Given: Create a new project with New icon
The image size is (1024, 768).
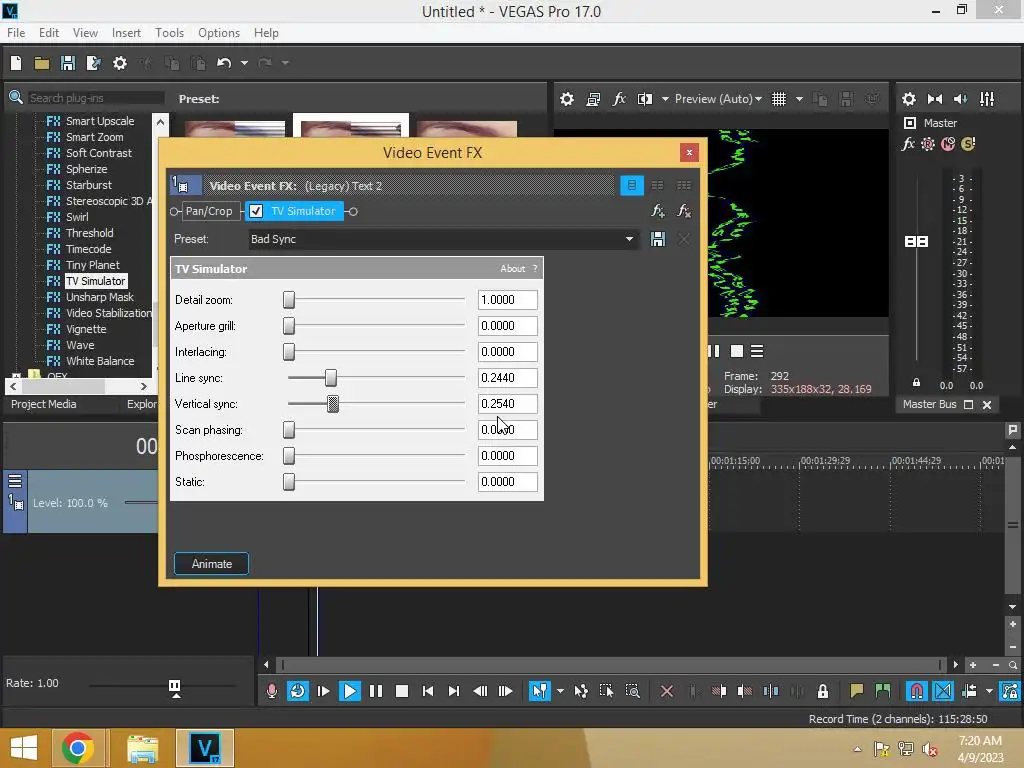Looking at the screenshot, I should point(16,63).
